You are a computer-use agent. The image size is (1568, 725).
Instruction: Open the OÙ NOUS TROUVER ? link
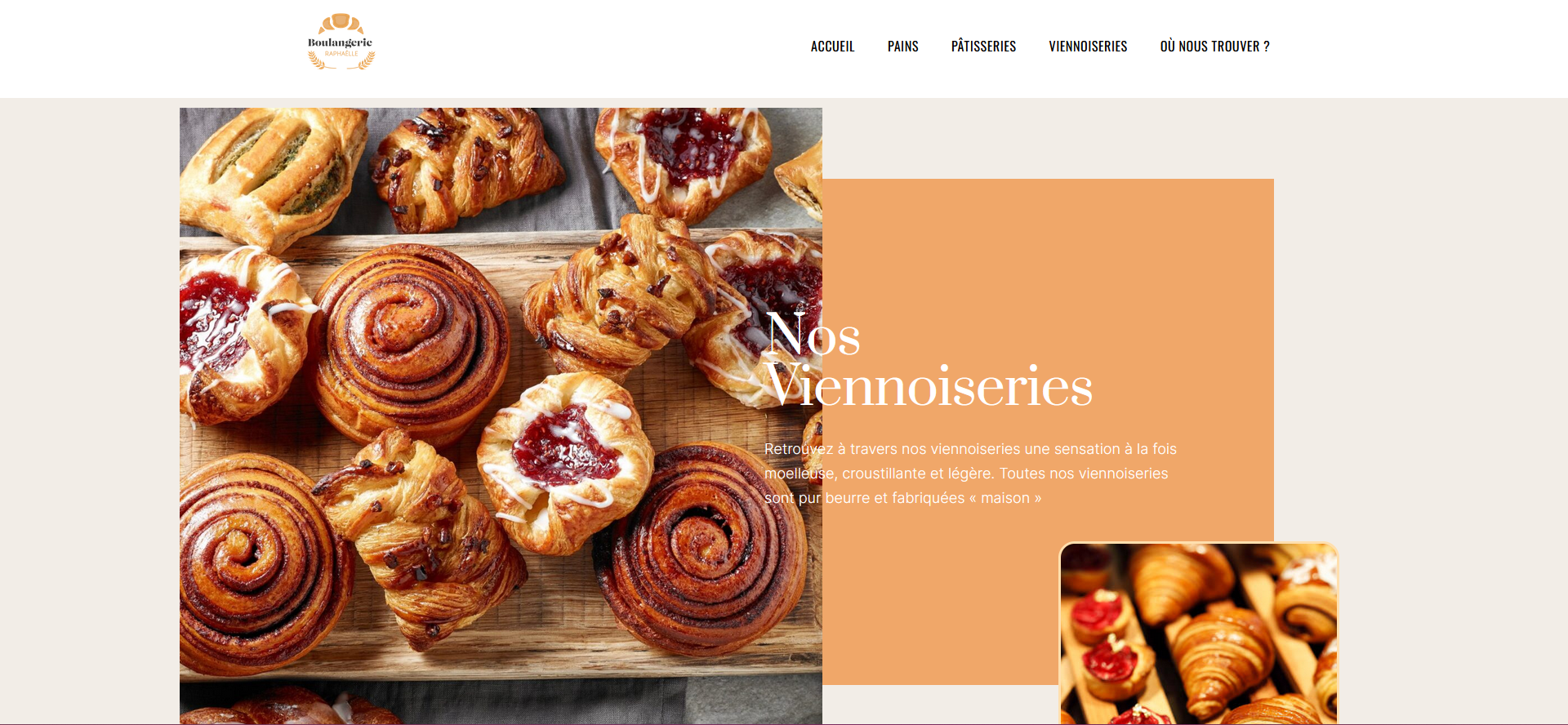coord(1214,47)
